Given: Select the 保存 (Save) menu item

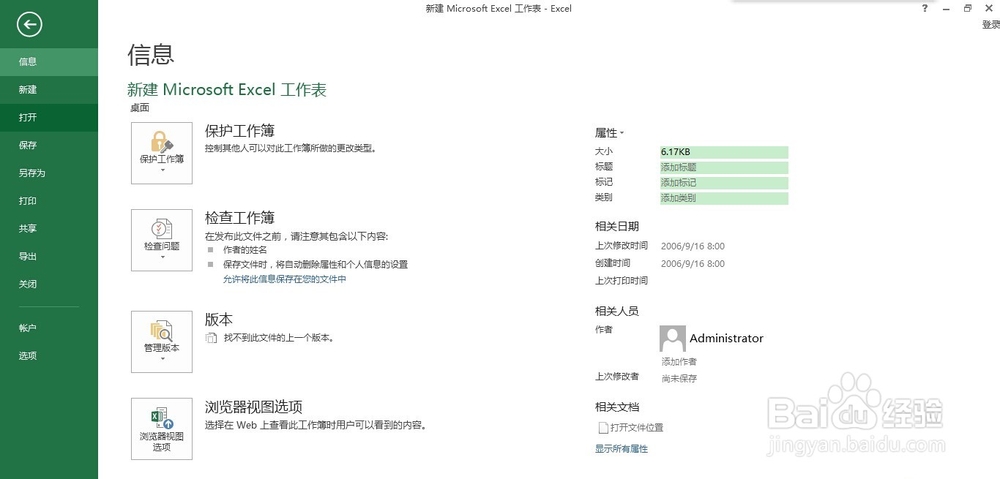Looking at the screenshot, I should point(48,145).
